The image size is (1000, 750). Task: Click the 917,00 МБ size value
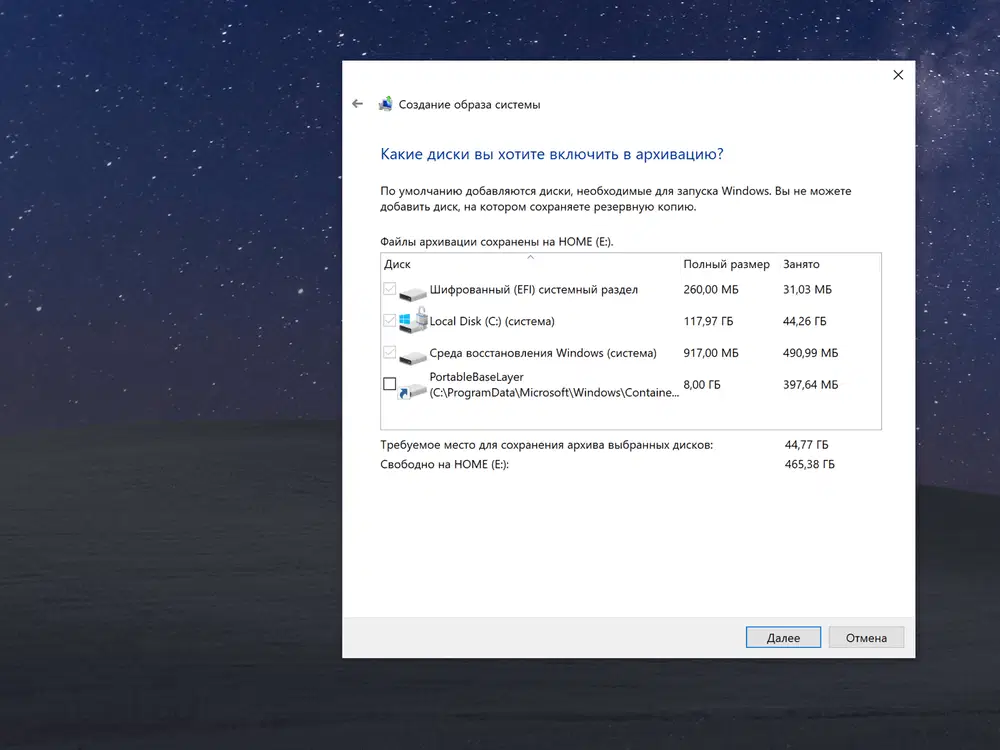pyautogui.click(x=710, y=353)
